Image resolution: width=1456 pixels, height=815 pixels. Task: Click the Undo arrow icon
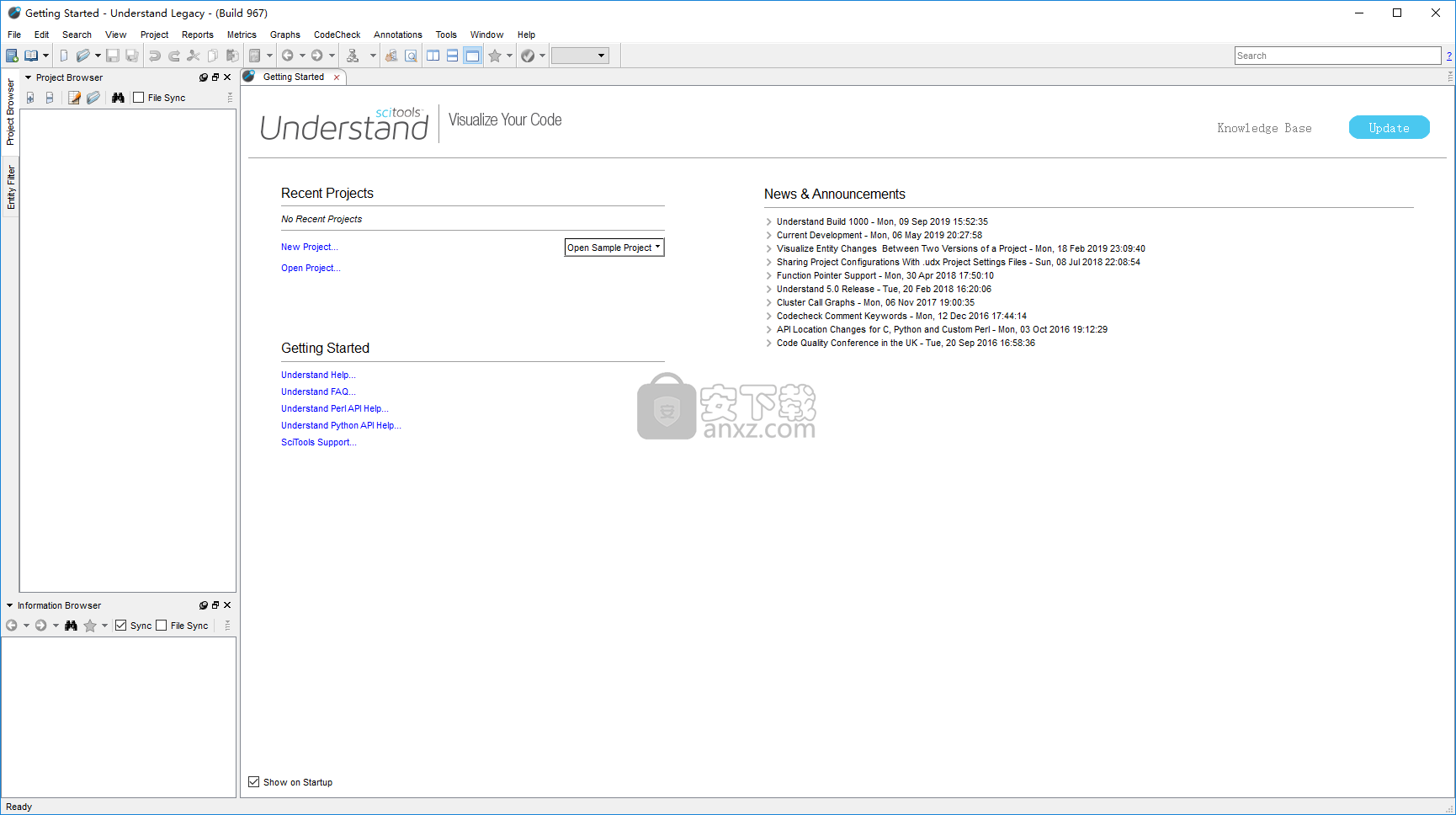[155, 56]
